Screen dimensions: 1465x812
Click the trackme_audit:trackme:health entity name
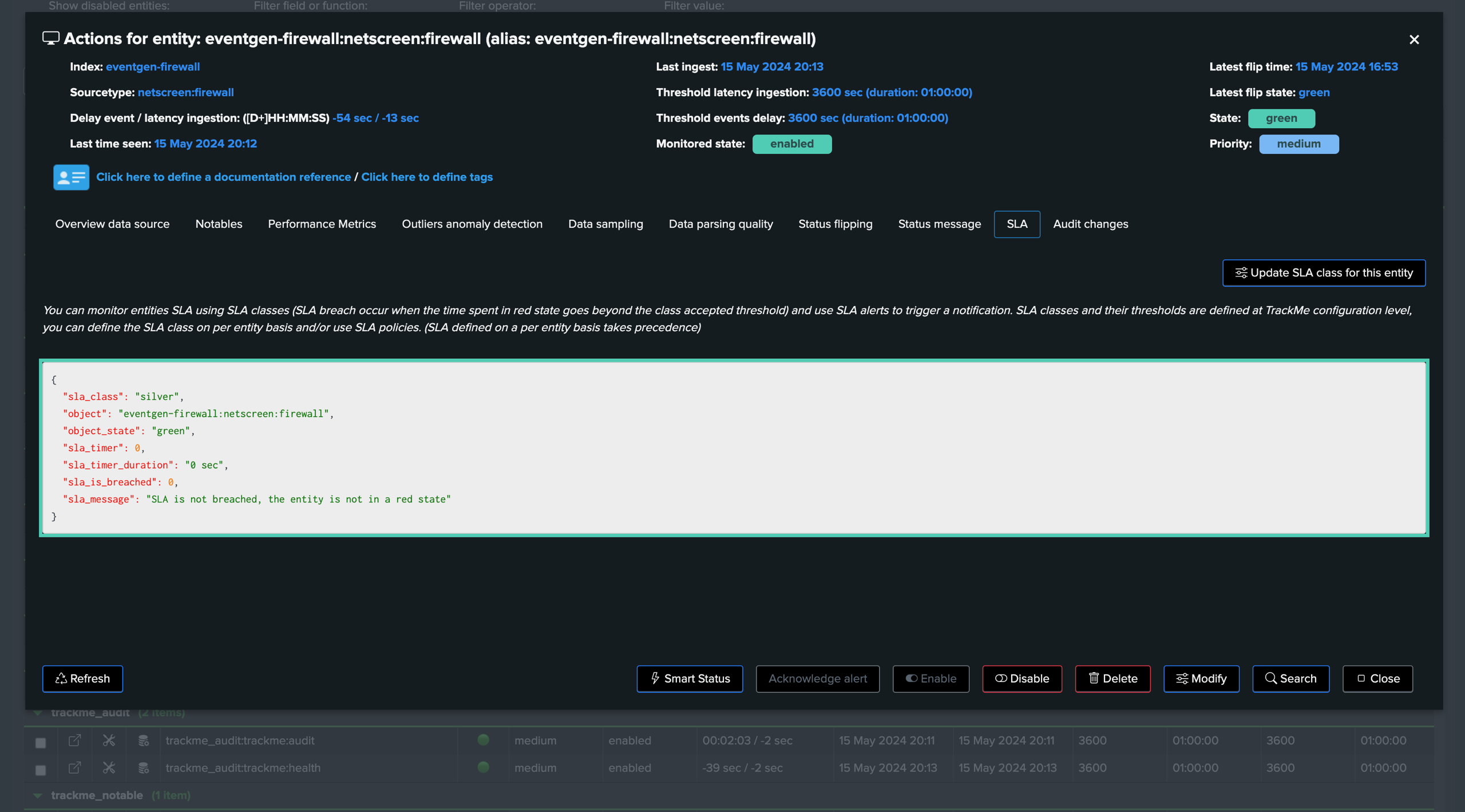[243, 768]
